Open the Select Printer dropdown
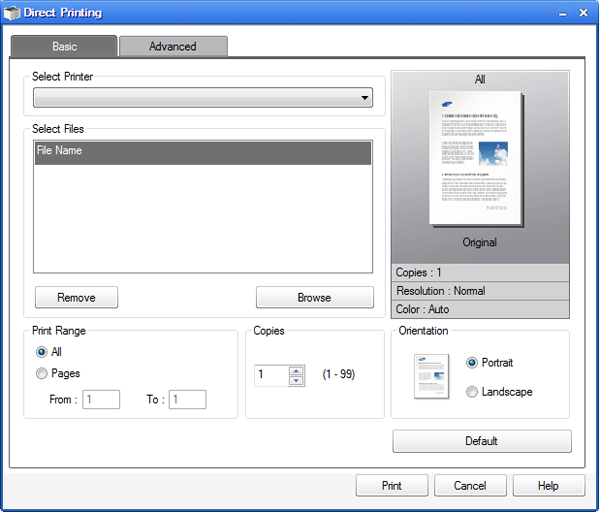The image size is (600, 512). 203,98
